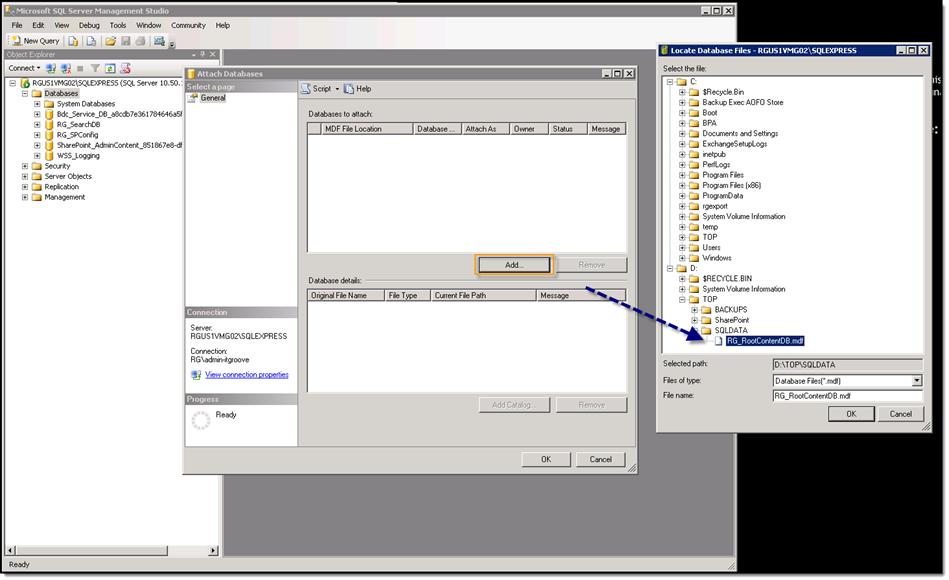
Task: Open the Script dropdown arrow
Action: pos(337,89)
